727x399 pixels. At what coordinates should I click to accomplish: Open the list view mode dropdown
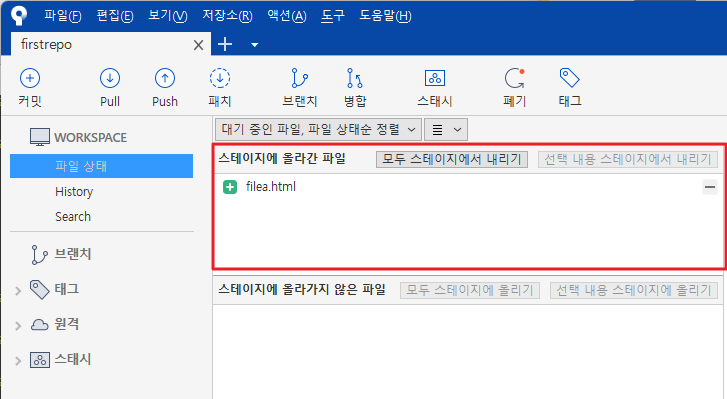(x=446, y=129)
